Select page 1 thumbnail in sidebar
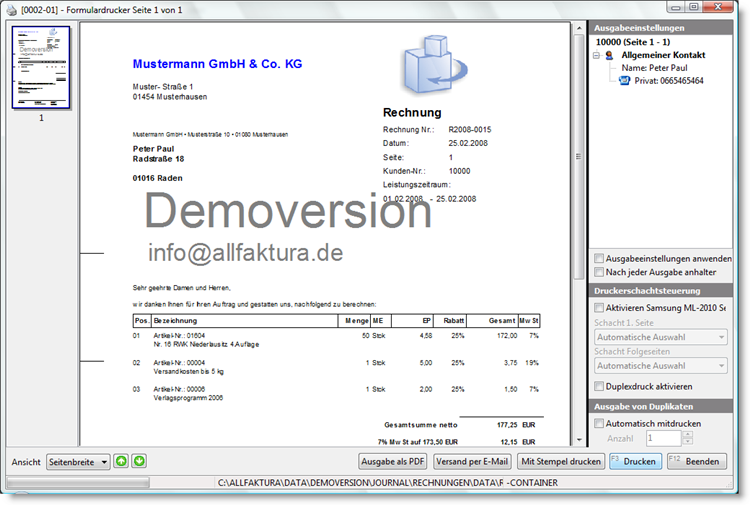This screenshot has width=750, height=505. point(41,67)
